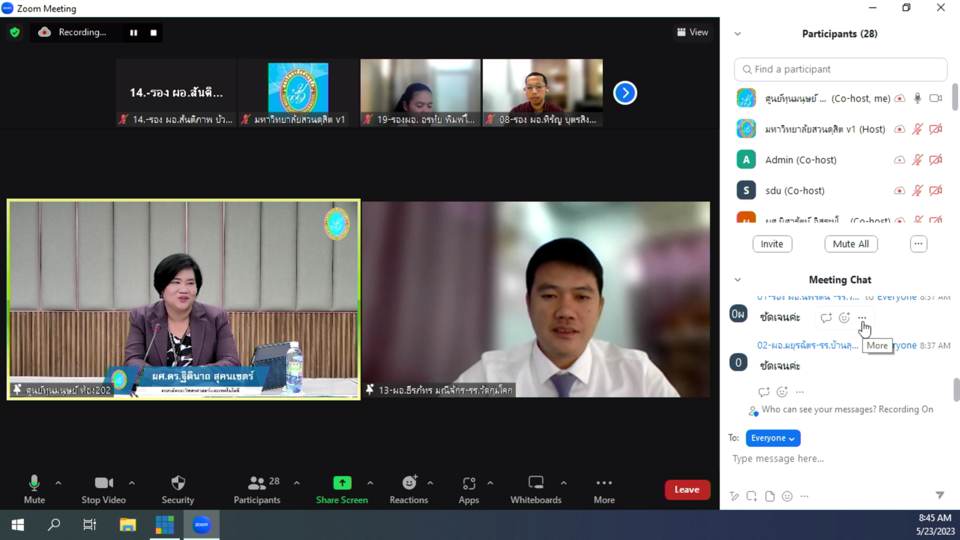The image size is (960, 540).
Task: Open audio options arrow beside Mute
Action: click(58, 483)
